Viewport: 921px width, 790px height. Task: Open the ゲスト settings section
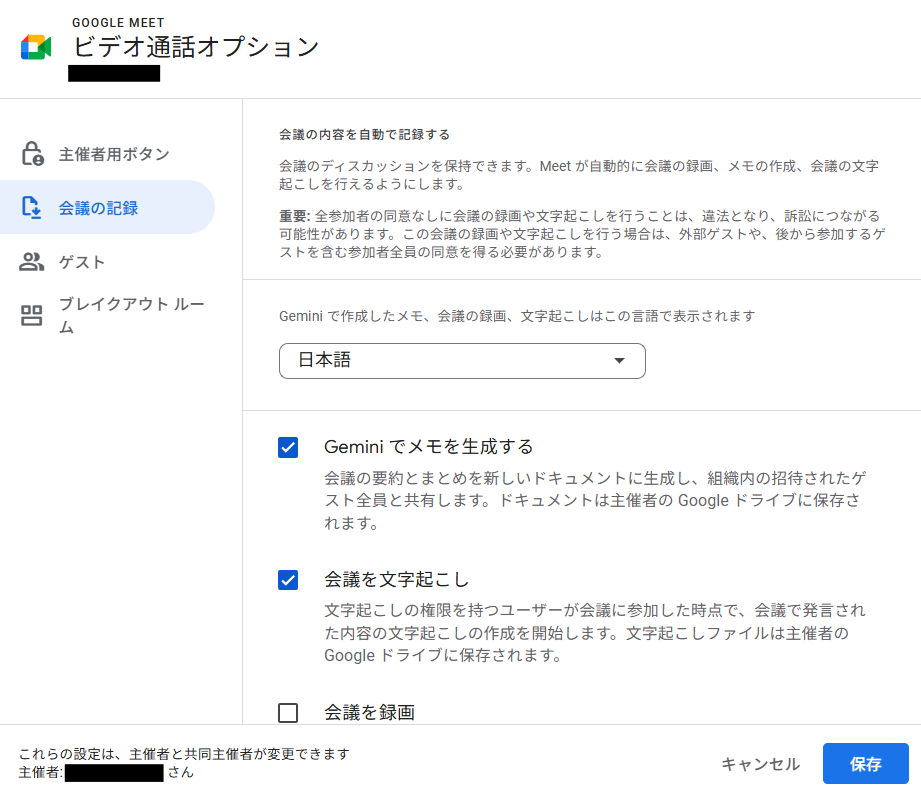tap(82, 262)
